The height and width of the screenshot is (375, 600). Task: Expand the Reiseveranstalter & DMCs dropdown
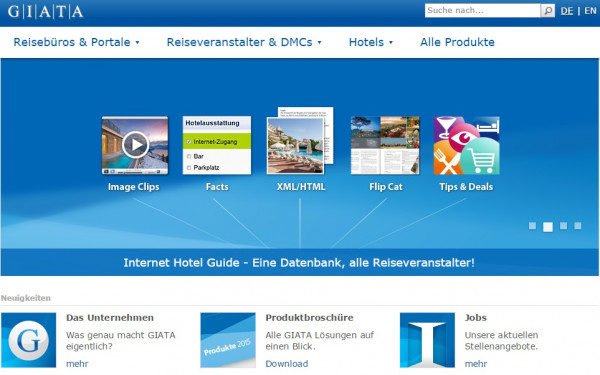244,42
